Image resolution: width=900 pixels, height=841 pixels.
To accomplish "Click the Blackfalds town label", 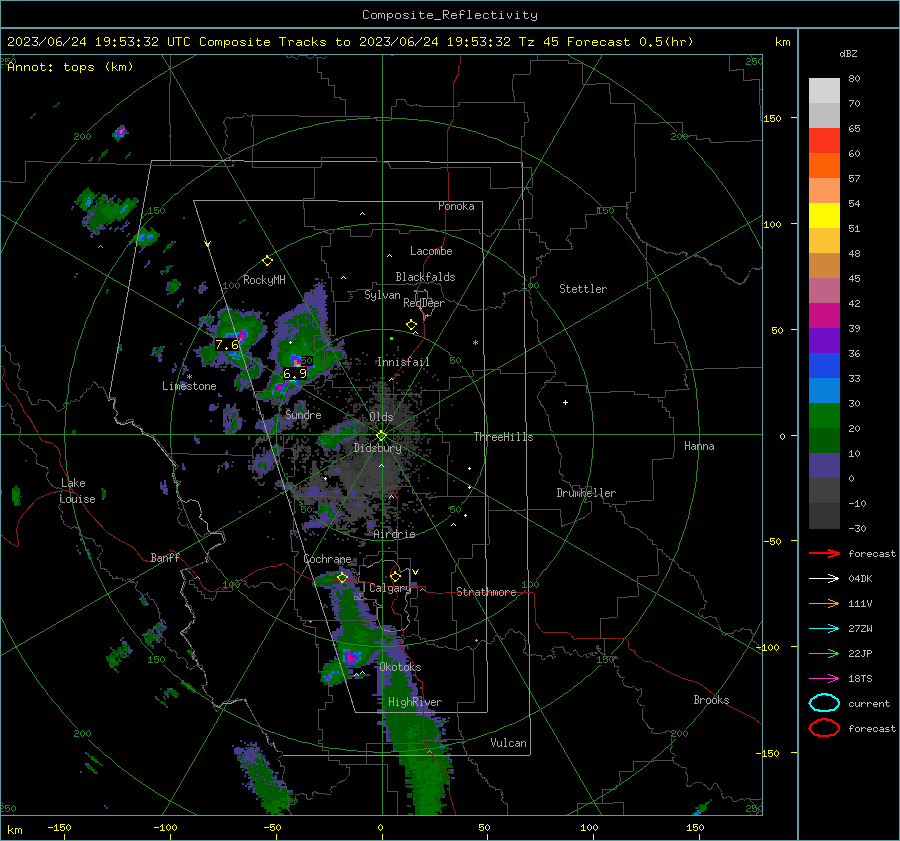I will click(x=425, y=277).
